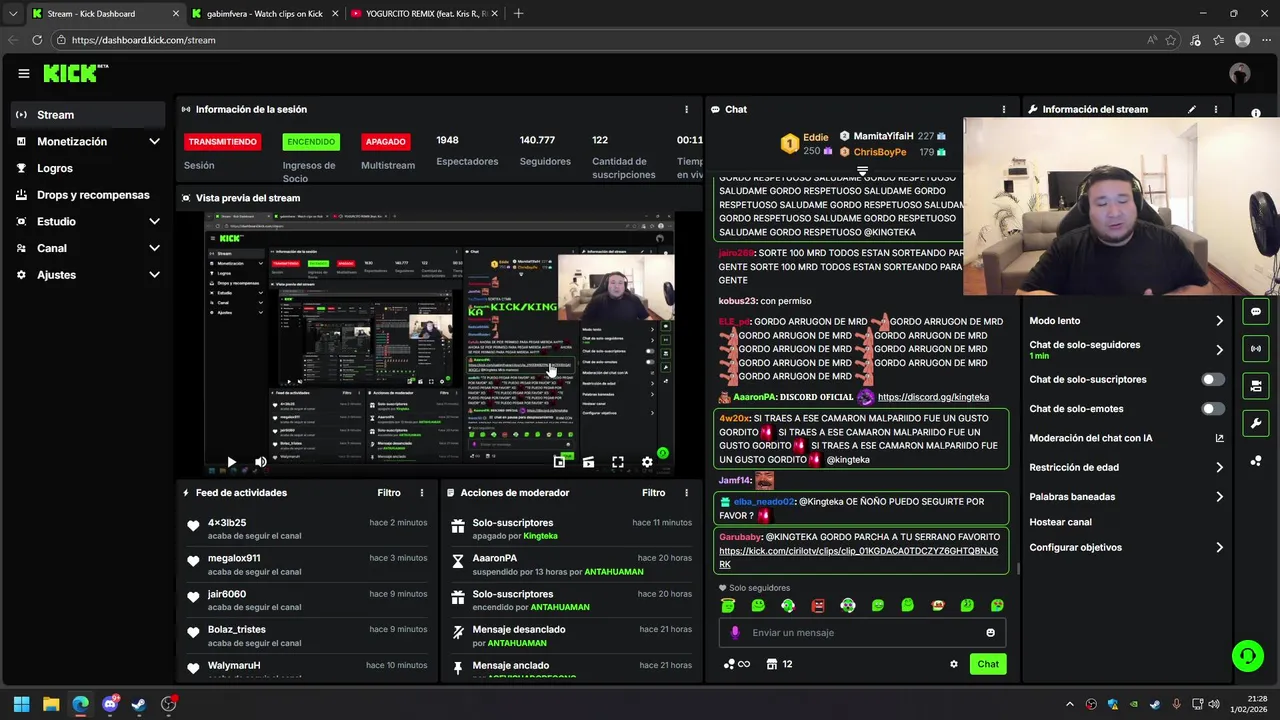1280x720 pixels.
Task: Open Chat de solo-seguidores options
Action: click(x=1126, y=350)
